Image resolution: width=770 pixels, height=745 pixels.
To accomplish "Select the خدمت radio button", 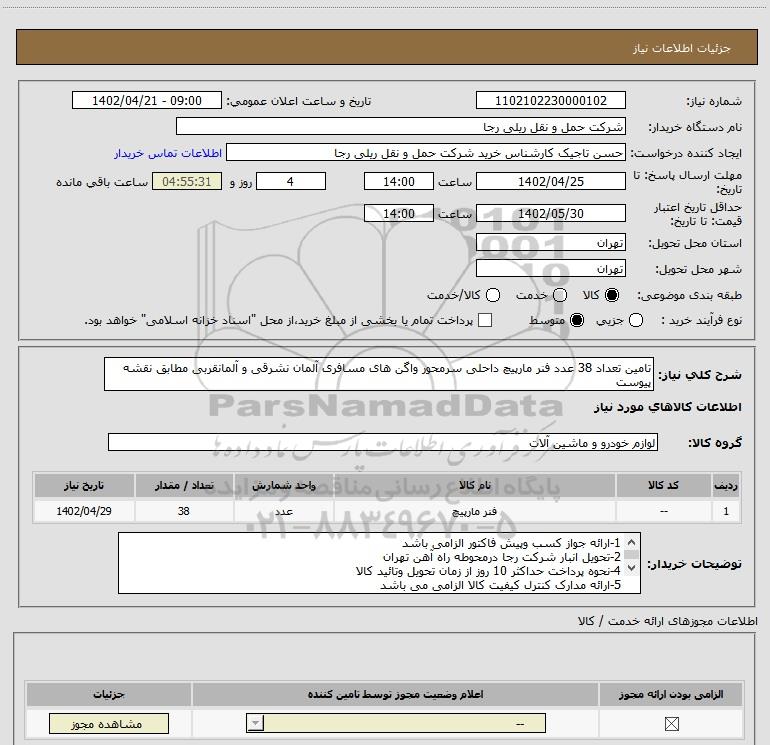I will [560, 295].
